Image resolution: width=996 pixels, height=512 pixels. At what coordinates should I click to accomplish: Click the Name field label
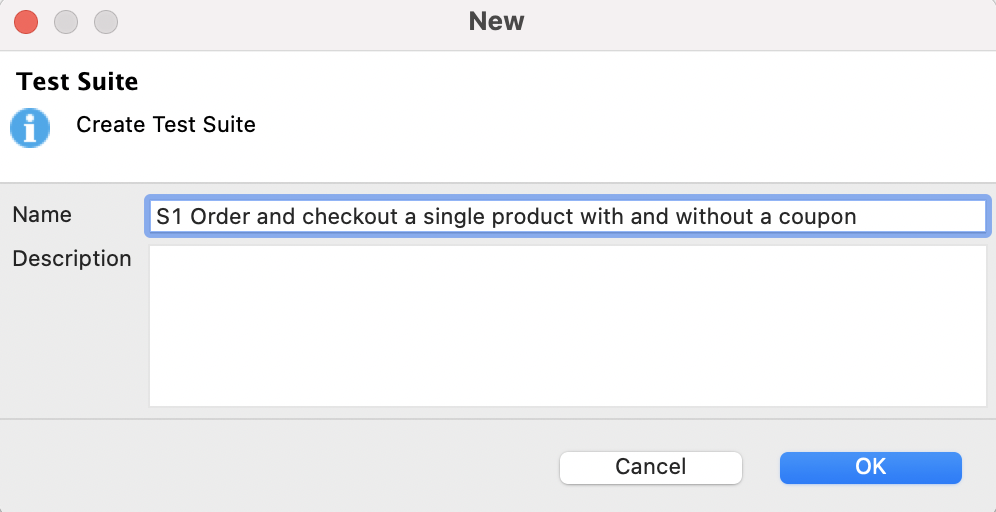(x=42, y=215)
